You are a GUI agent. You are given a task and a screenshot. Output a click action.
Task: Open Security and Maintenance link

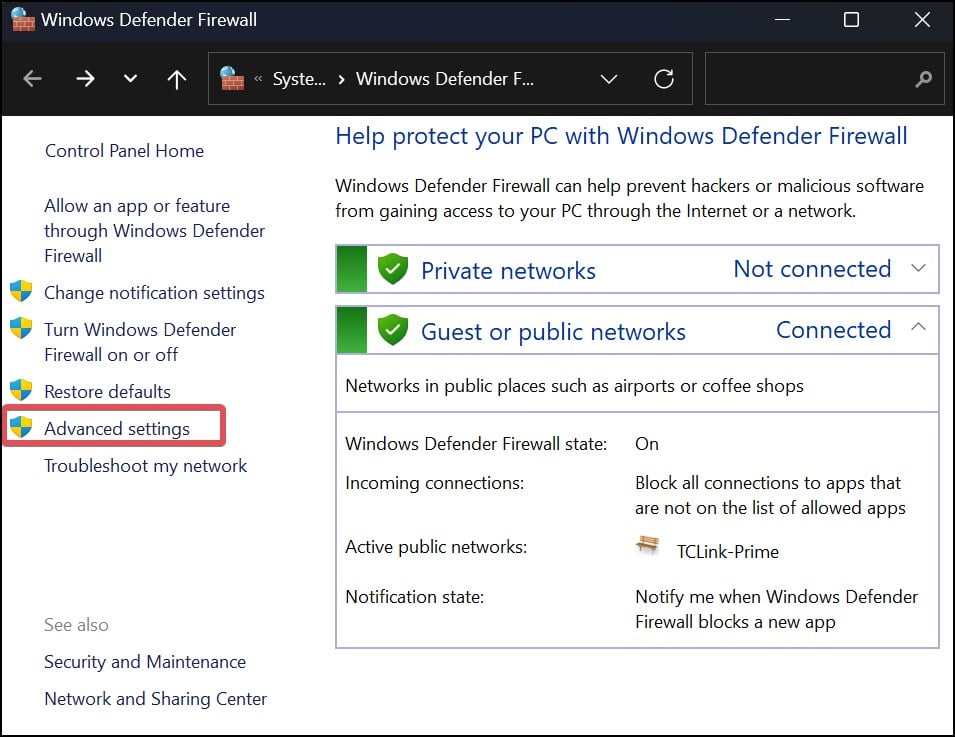tap(145, 662)
